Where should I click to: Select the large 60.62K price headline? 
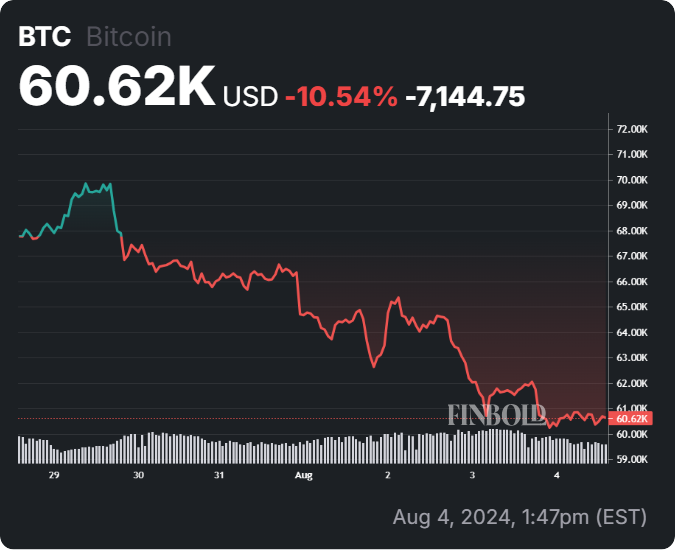coord(116,89)
